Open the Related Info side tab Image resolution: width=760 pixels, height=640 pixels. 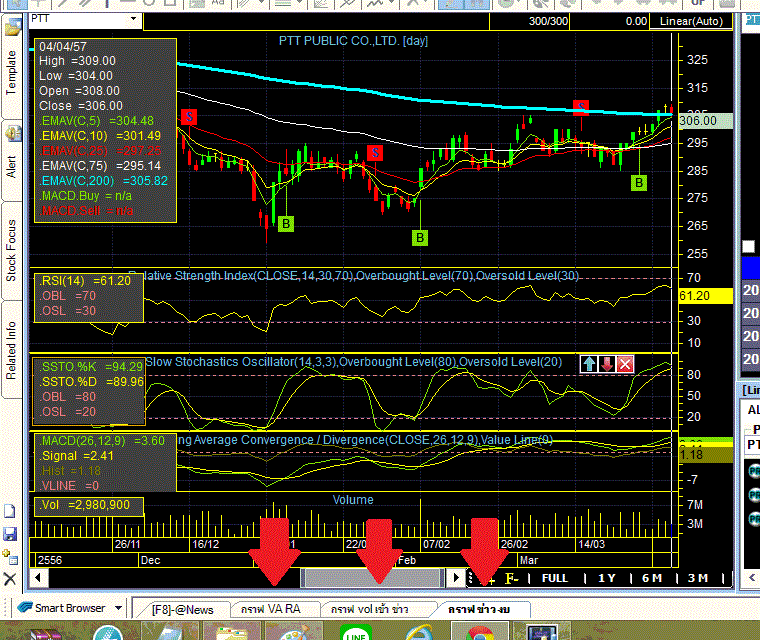(11, 350)
